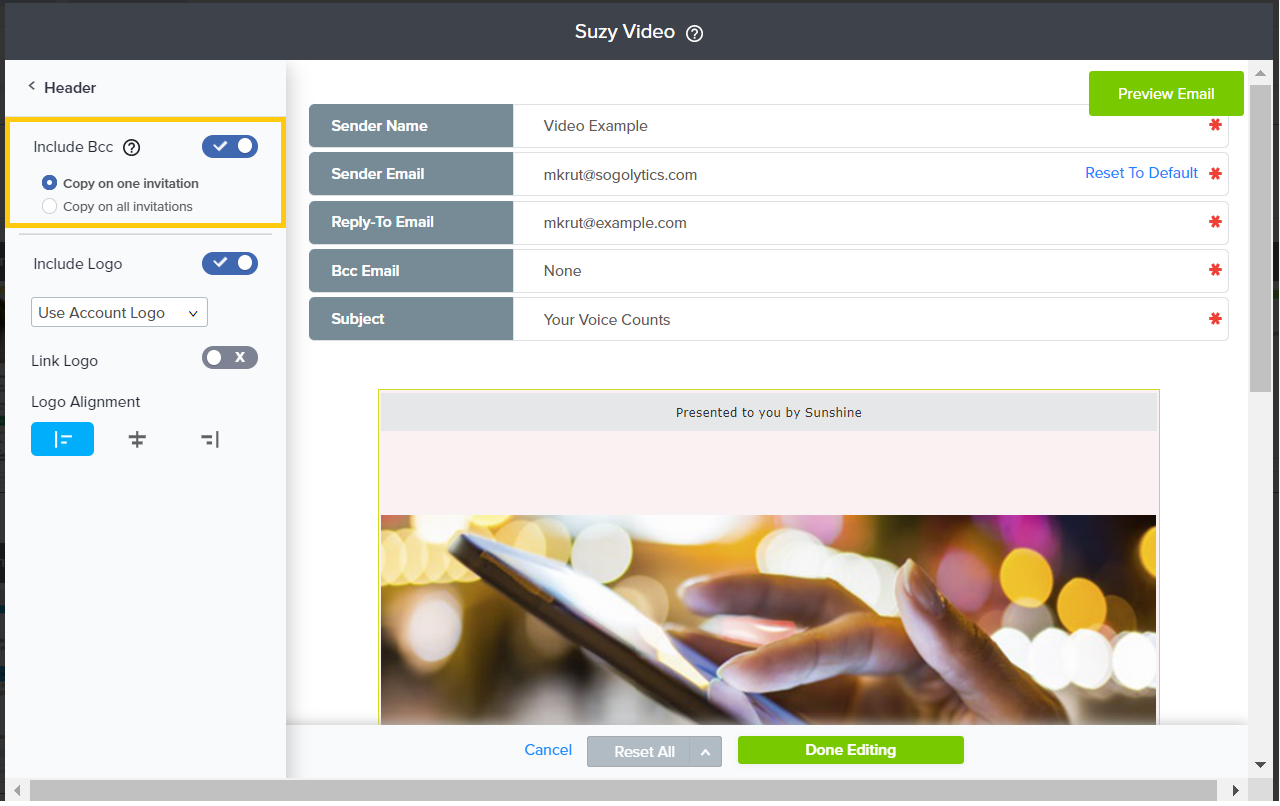1280x806 pixels.
Task: Click Reset To Default link
Action: [1141, 173]
